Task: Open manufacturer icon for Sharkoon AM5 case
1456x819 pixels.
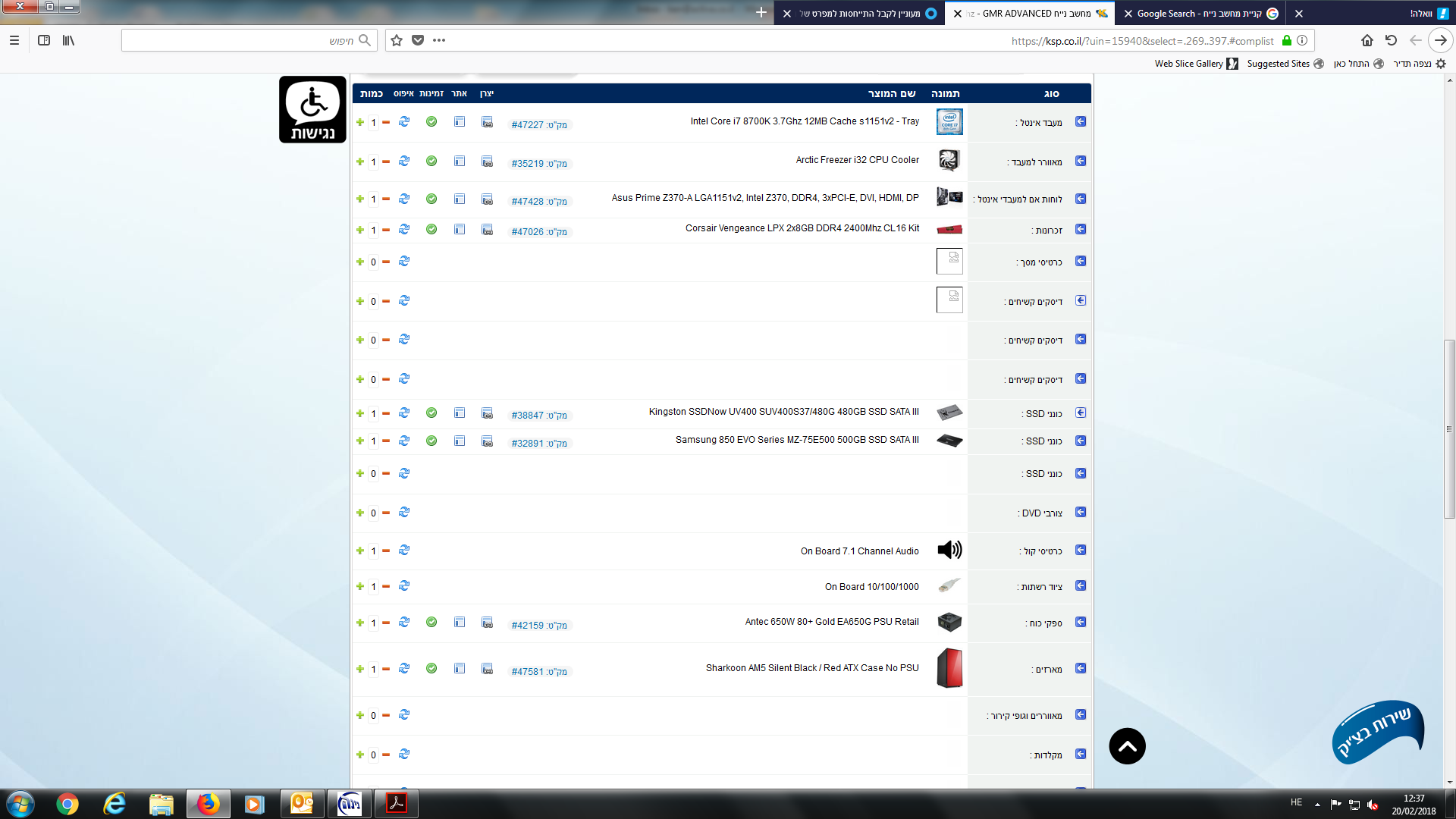Action: (487, 669)
